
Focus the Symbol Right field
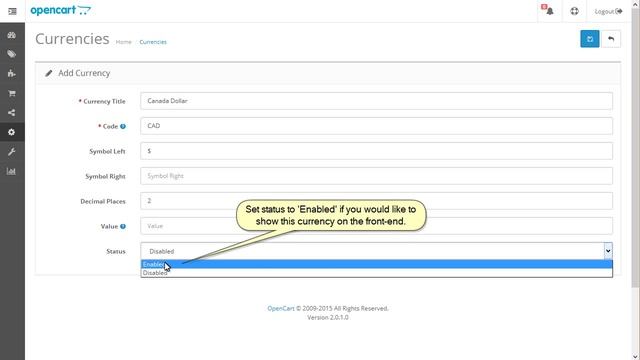click(376, 176)
